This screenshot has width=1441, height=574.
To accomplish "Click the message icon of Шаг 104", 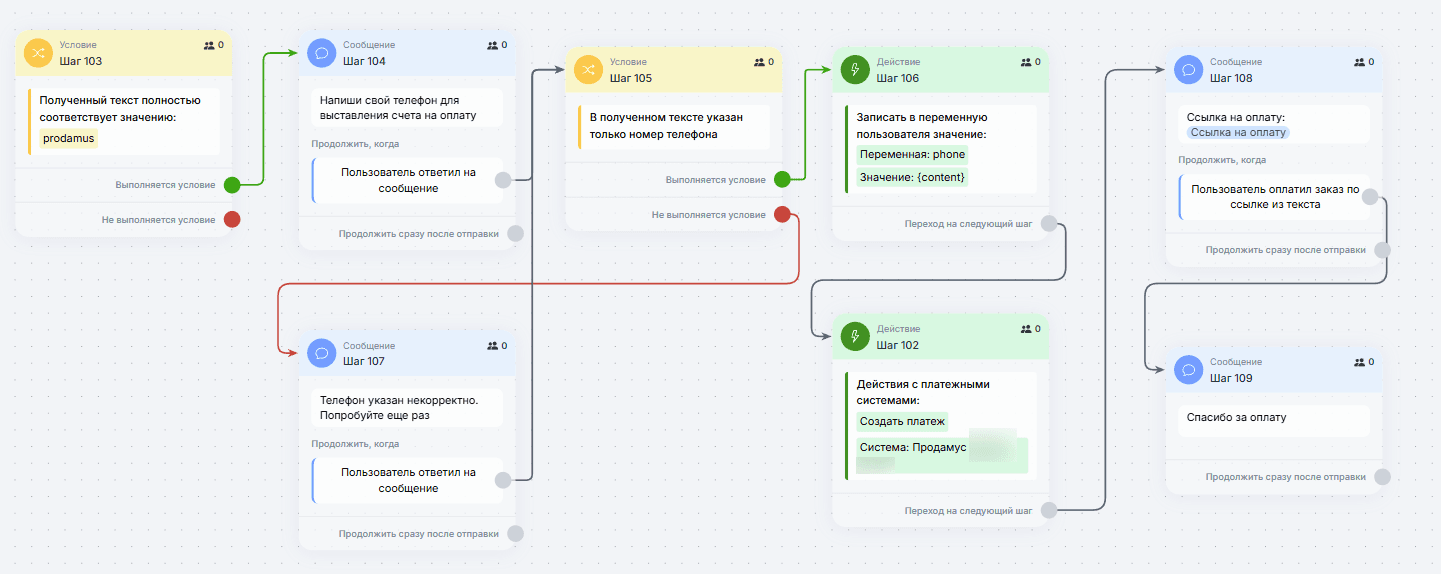I will (321, 53).
